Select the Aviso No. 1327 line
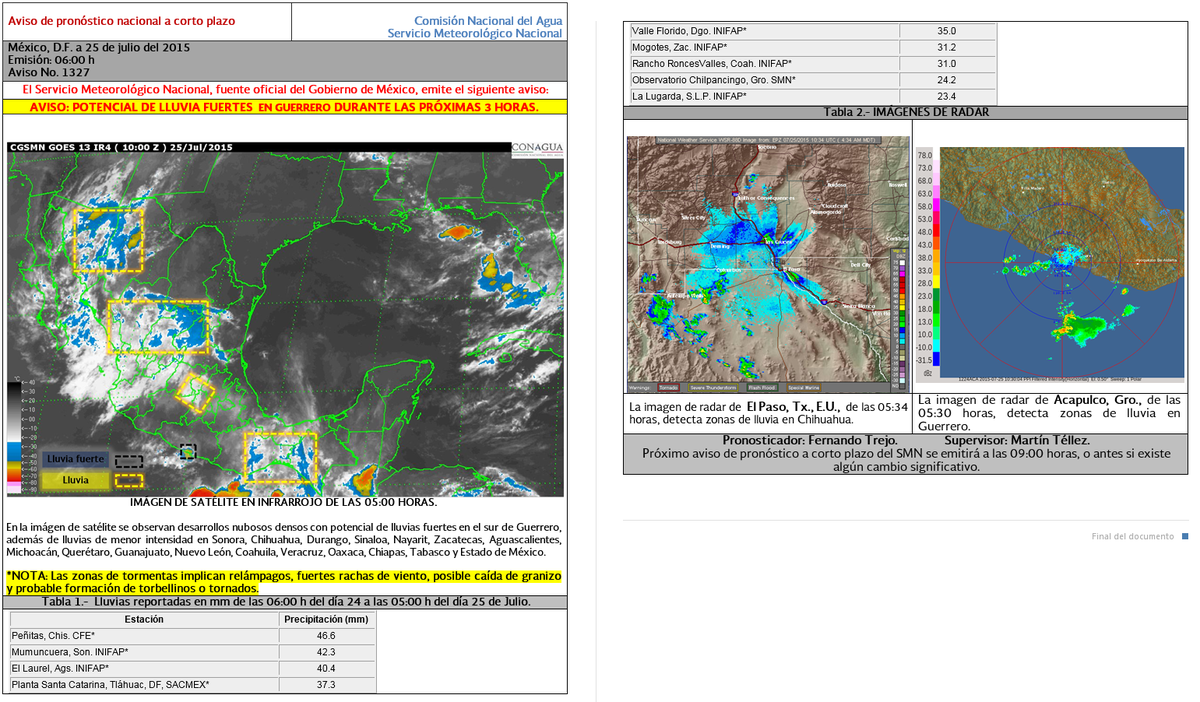 [48, 71]
